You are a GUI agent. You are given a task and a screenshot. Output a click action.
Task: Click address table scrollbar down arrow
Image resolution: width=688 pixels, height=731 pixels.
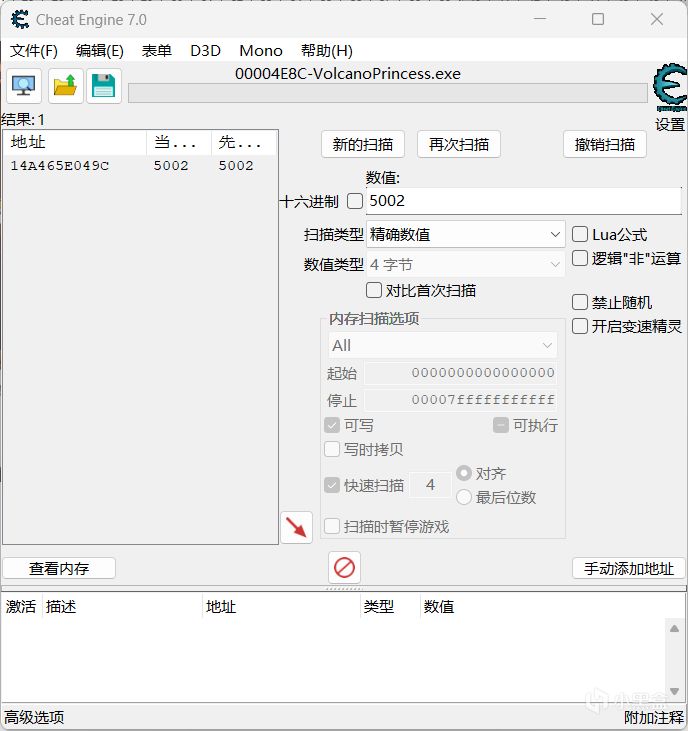click(x=674, y=691)
